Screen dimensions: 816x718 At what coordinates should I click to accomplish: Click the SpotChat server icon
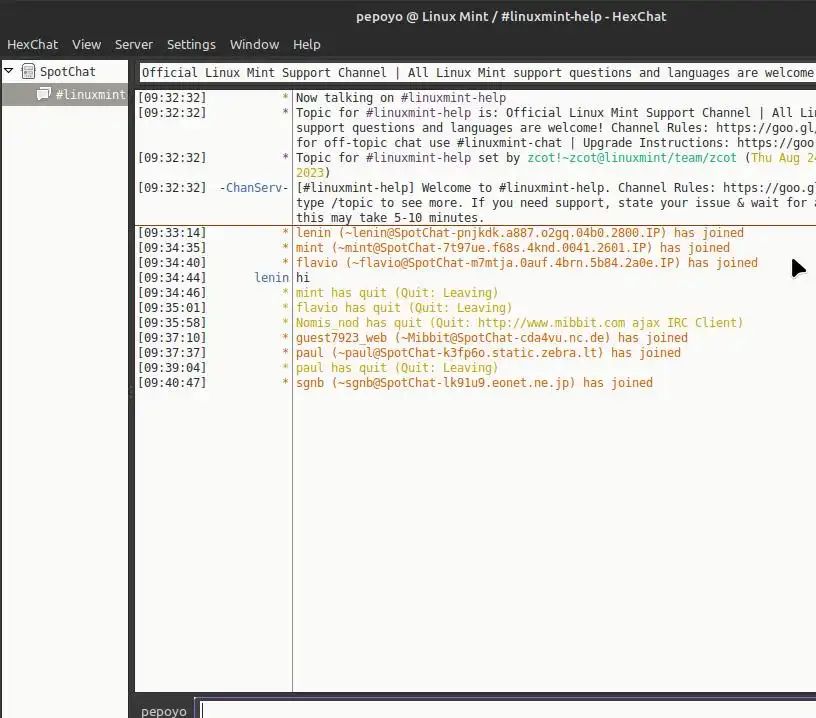(28, 71)
